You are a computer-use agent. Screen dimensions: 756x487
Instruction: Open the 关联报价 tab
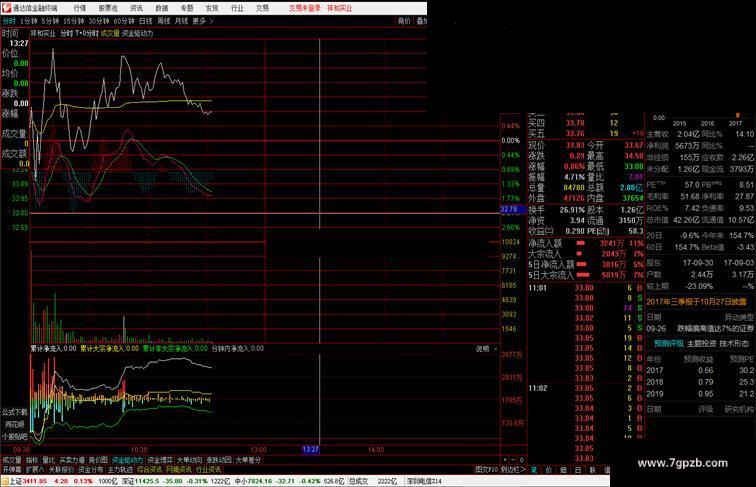pos(61,469)
